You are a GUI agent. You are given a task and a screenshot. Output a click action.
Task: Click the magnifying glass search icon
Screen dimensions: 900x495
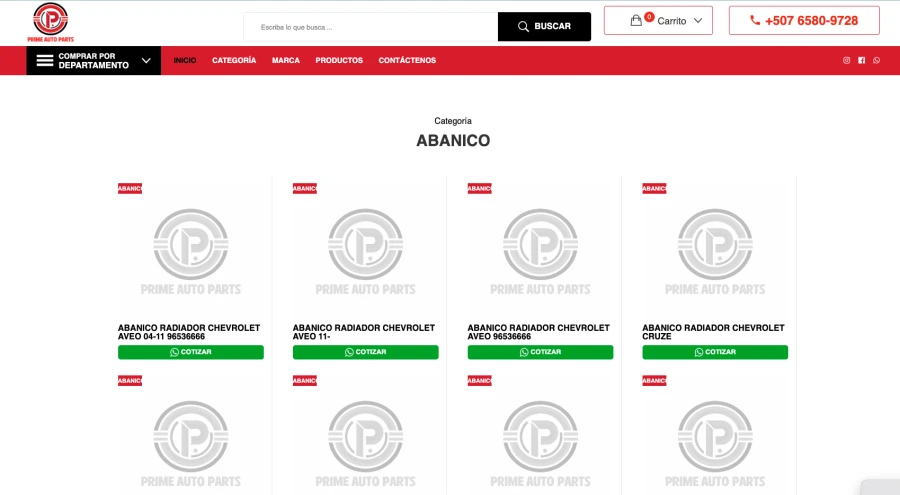pos(523,26)
